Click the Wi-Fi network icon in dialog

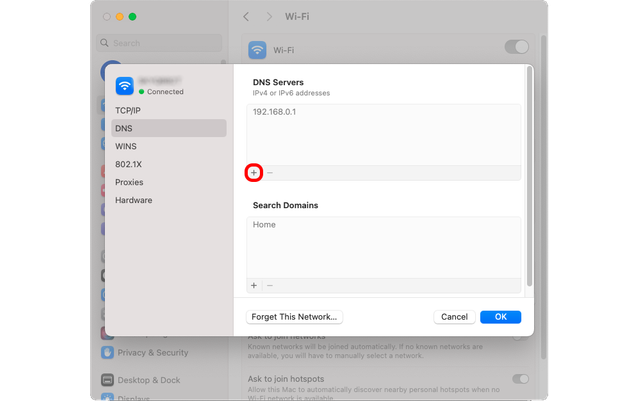[x=124, y=86]
